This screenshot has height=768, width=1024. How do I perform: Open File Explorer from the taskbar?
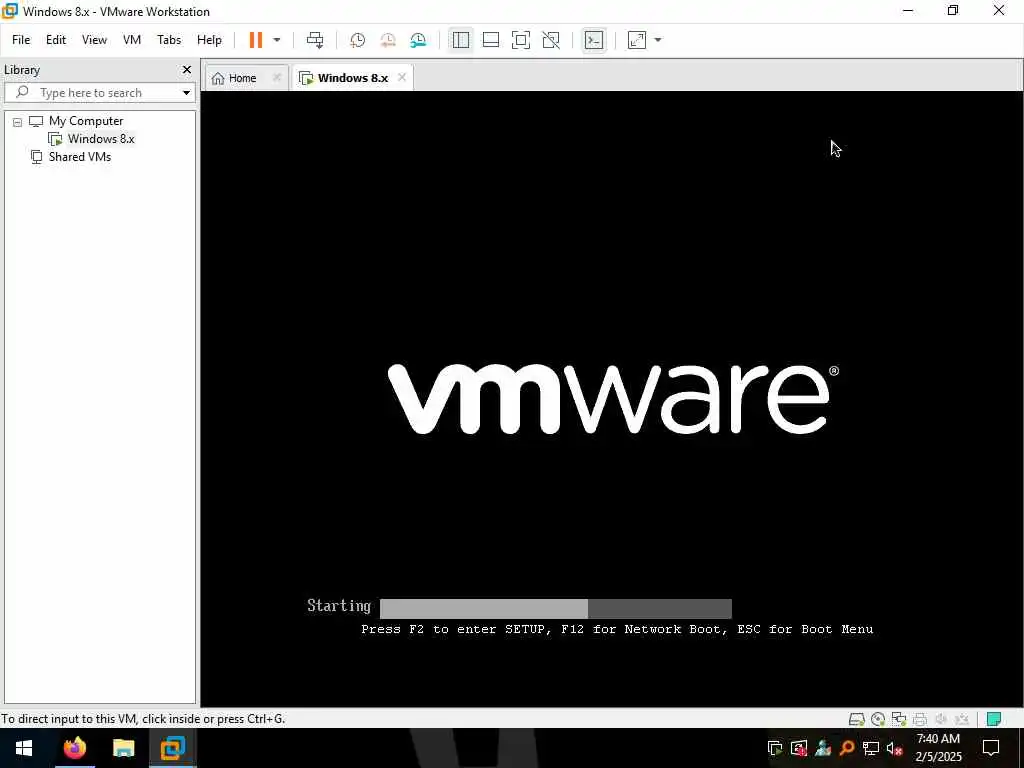pos(123,748)
